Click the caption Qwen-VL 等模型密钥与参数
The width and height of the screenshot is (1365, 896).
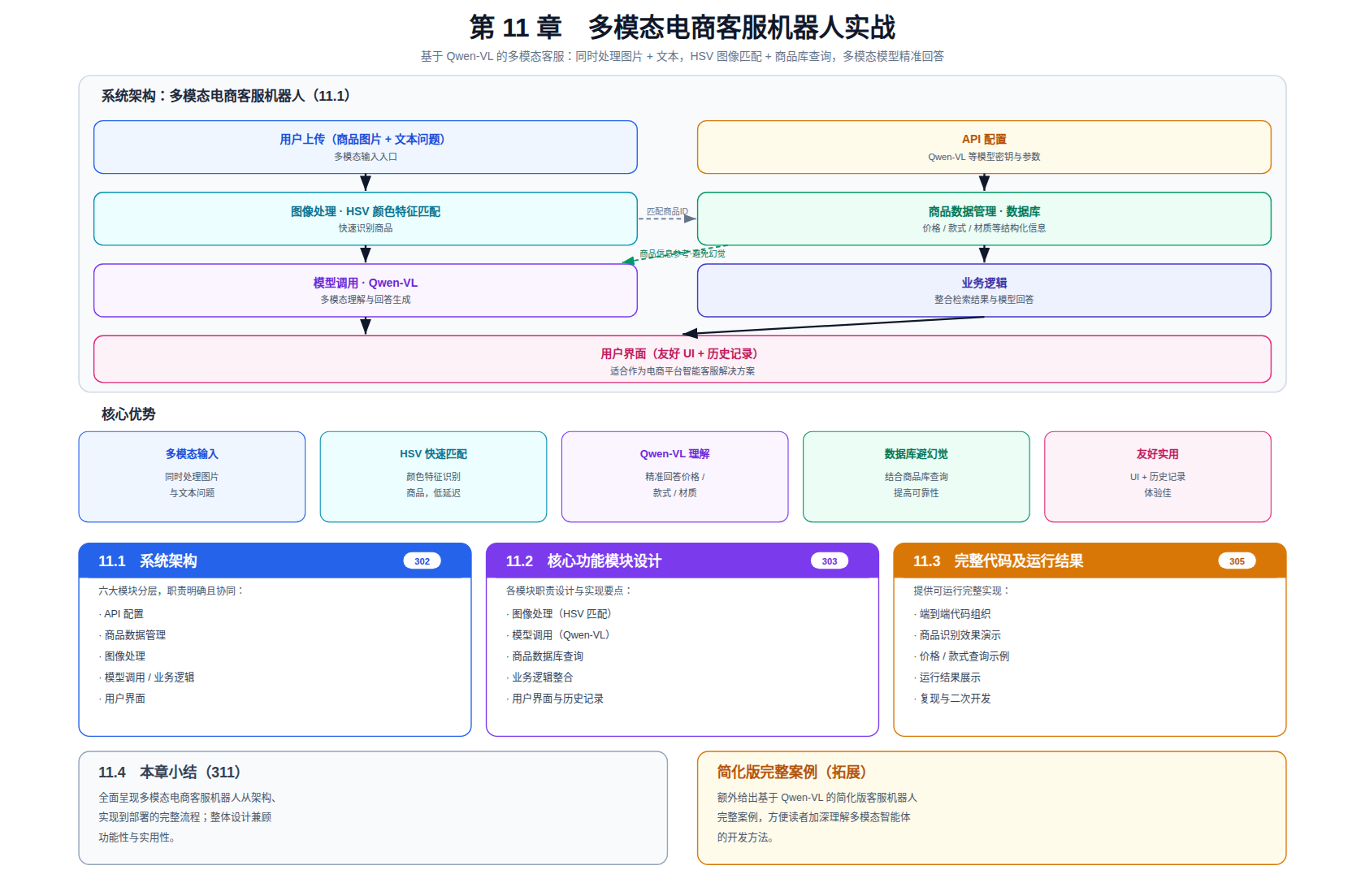tap(984, 157)
